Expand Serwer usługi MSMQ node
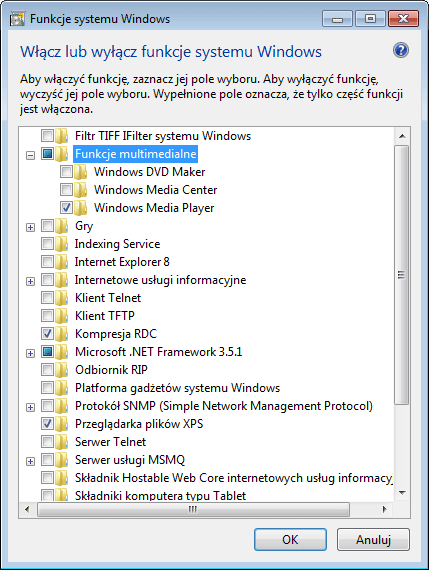Image resolution: width=429 pixels, height=570 pixels. click(31, 462)
